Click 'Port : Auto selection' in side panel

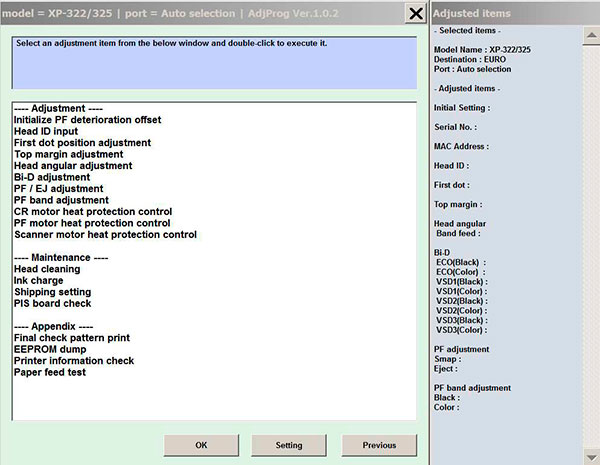point(473,69)
